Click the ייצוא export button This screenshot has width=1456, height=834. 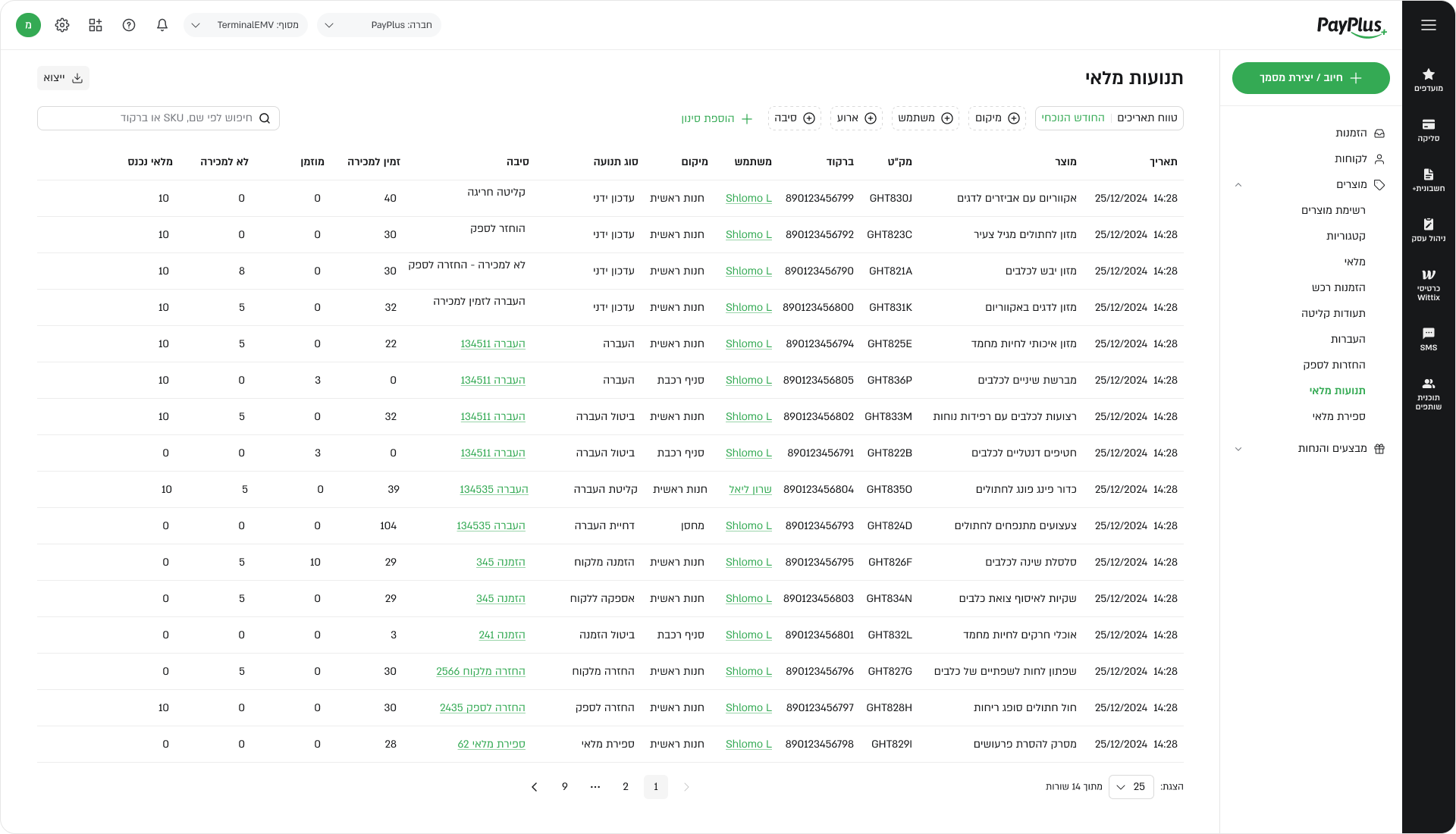63,78
